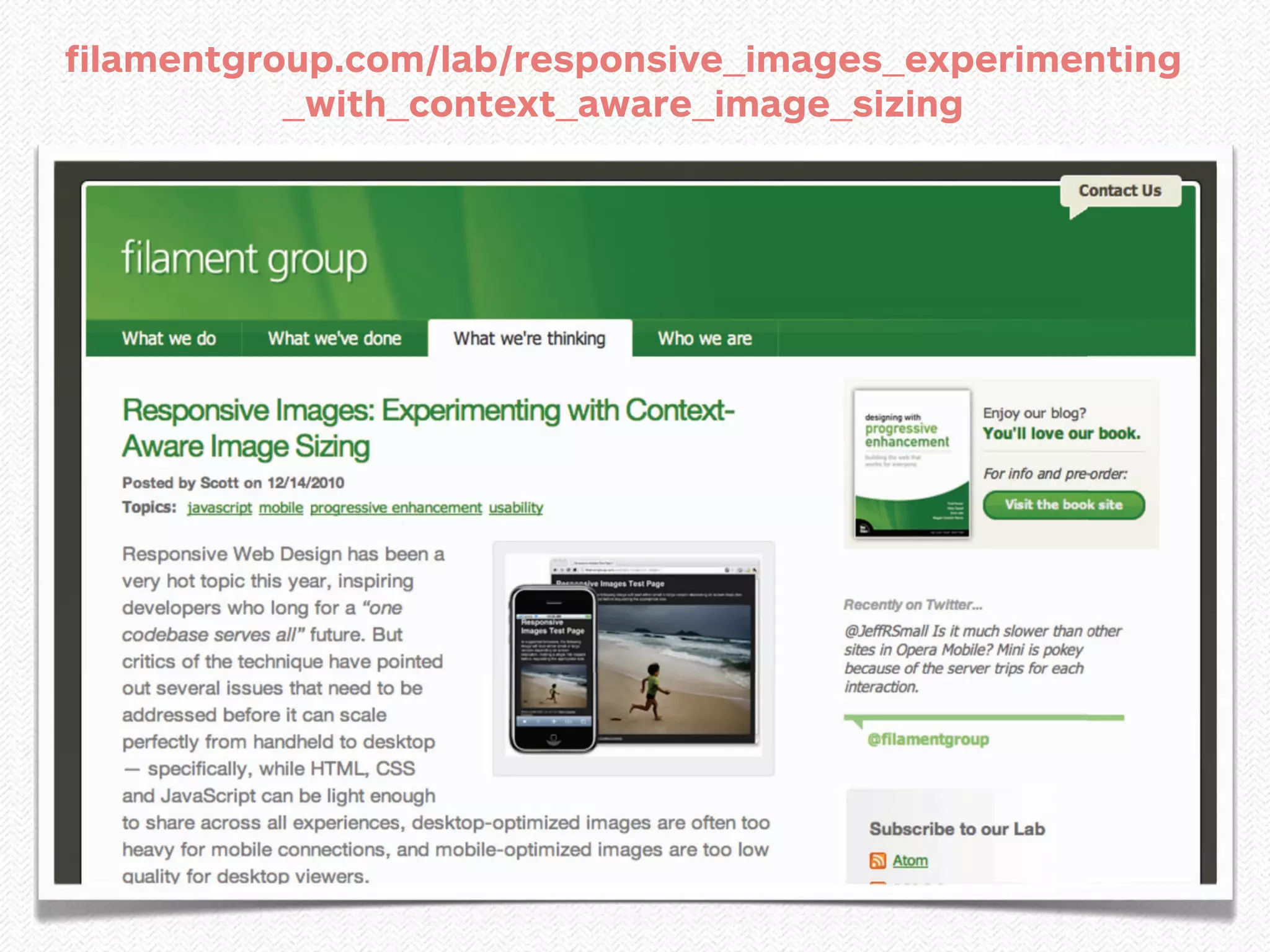Open the responsive images test page screenshot
1270x952 pixels.
coord(633,658)
